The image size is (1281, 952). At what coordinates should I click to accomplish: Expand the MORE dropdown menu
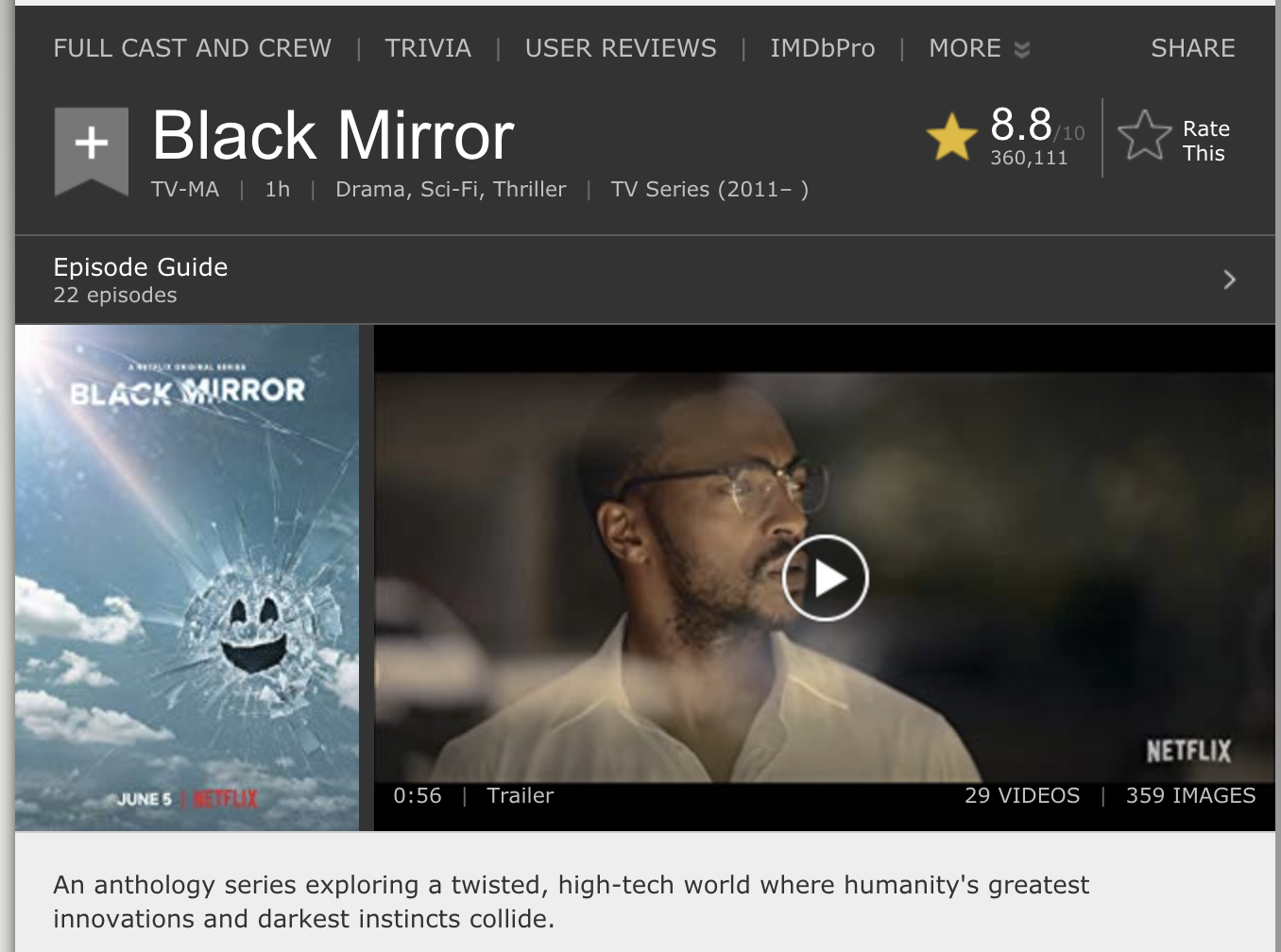click(x=979, y=48)
